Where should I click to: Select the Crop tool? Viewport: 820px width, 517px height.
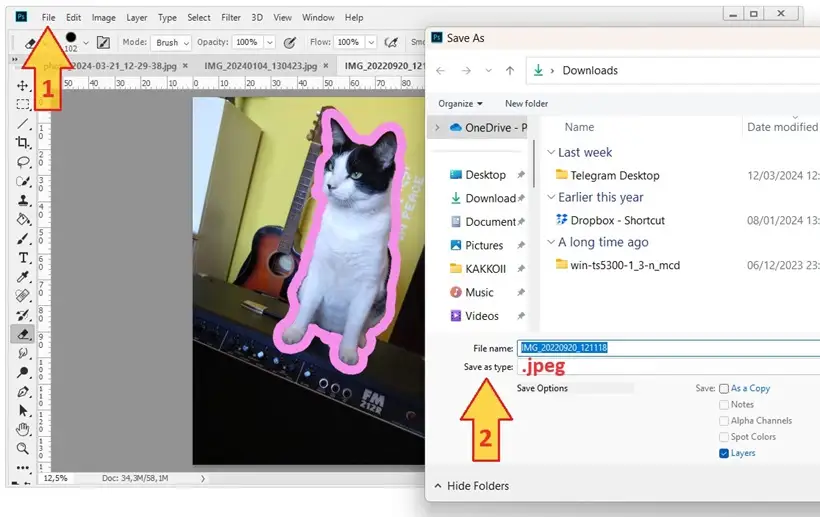point(22,142)
